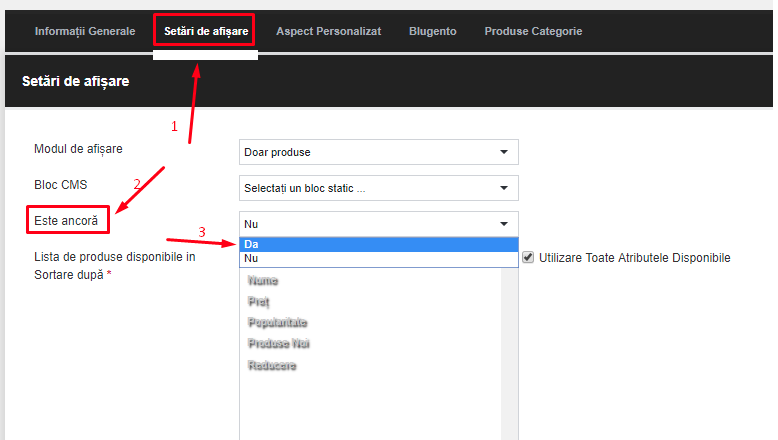Screen dimensions: 778x440
Task: Open the Produse Categorie tab
Action: 533,31
